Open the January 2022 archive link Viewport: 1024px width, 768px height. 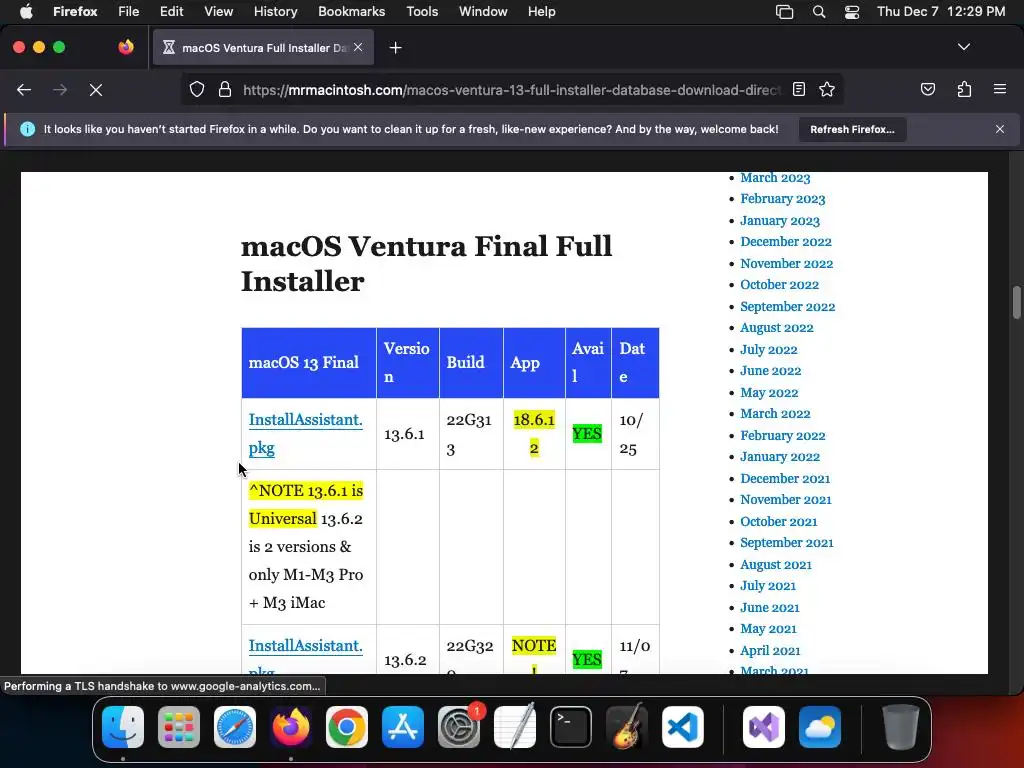click(780, 456)
